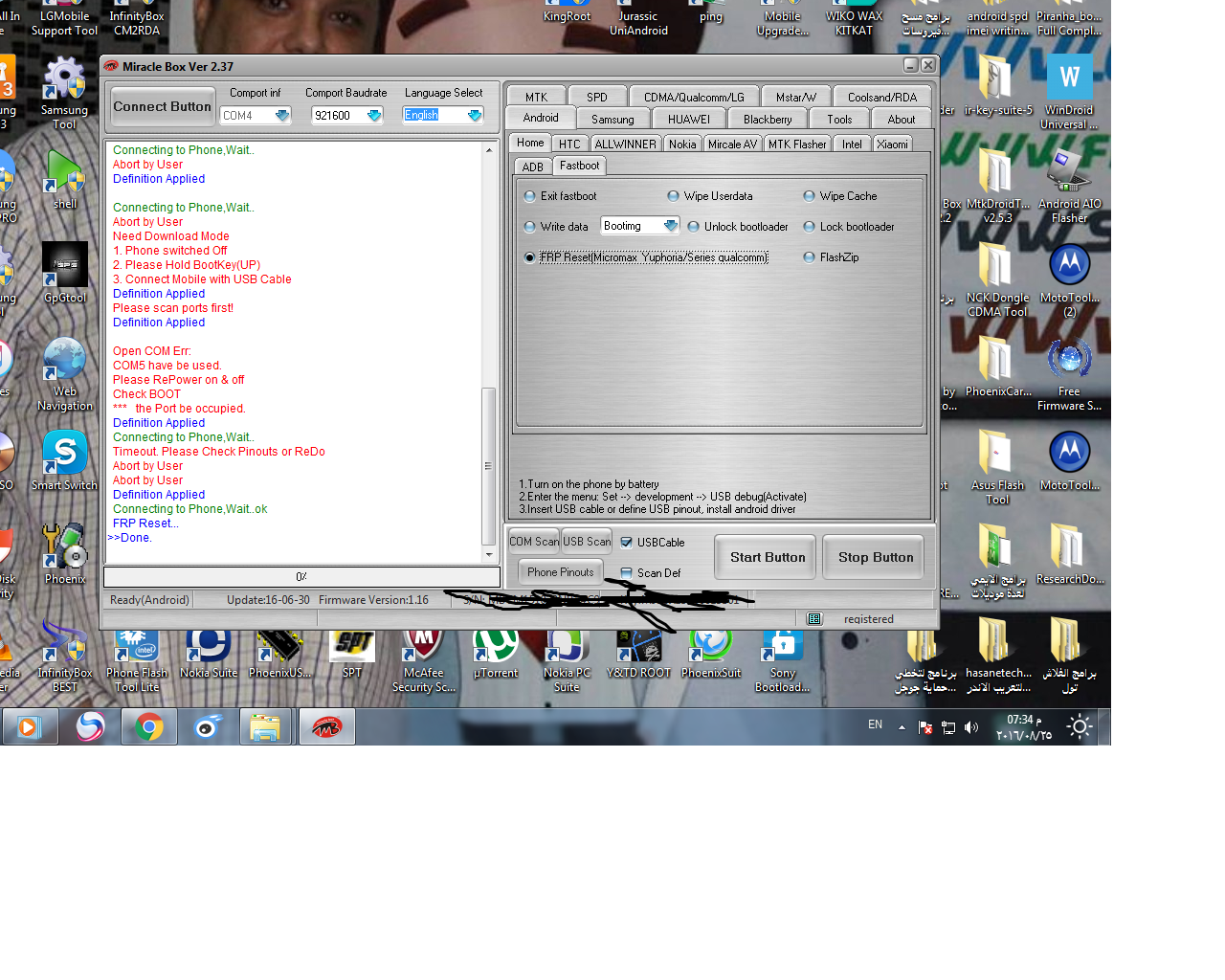Select FRP Reset Micromax Yuphoria option

click(x=646, y=257)
